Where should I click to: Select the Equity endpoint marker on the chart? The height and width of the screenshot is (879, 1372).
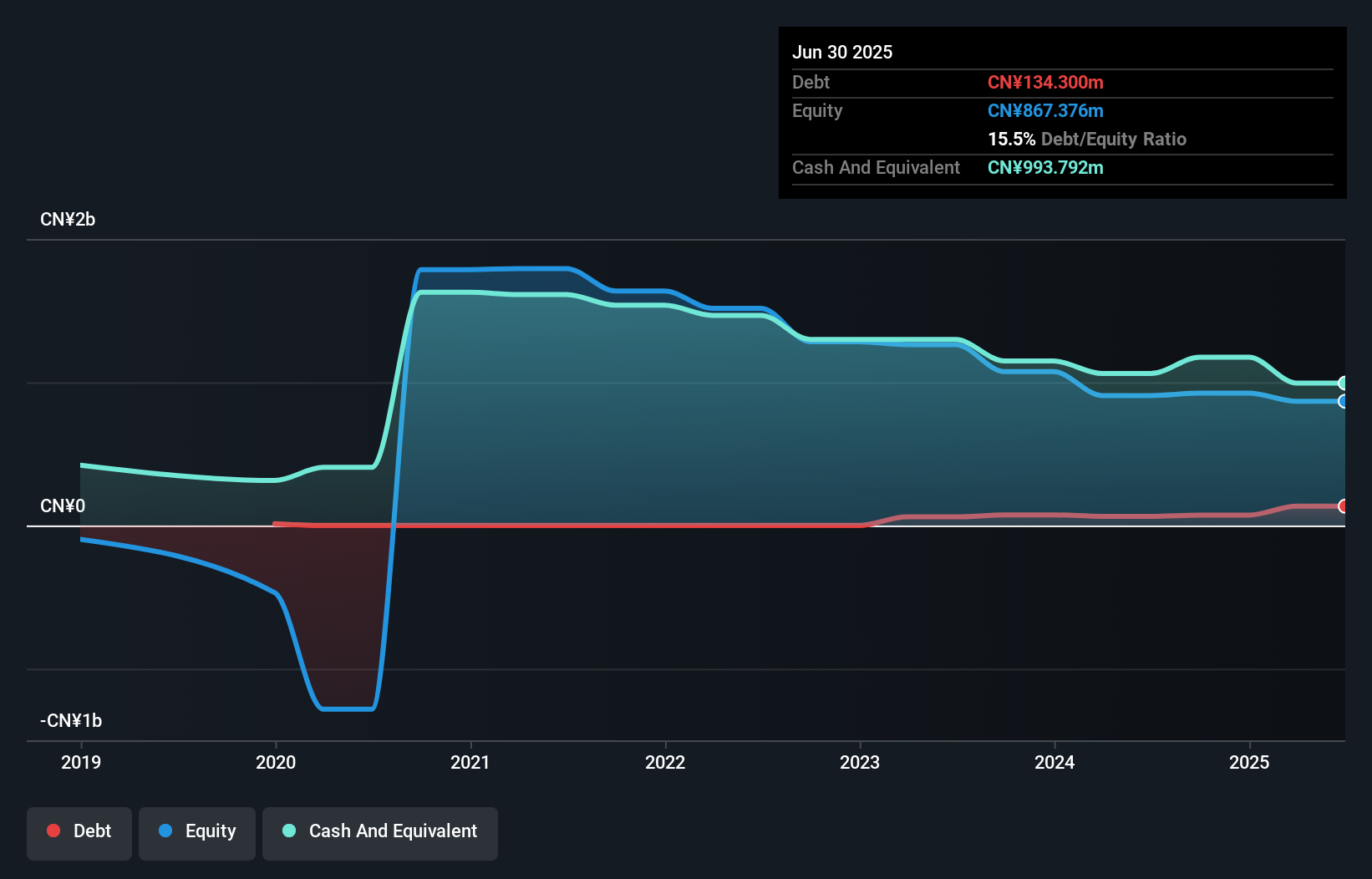pos(1344,403)
